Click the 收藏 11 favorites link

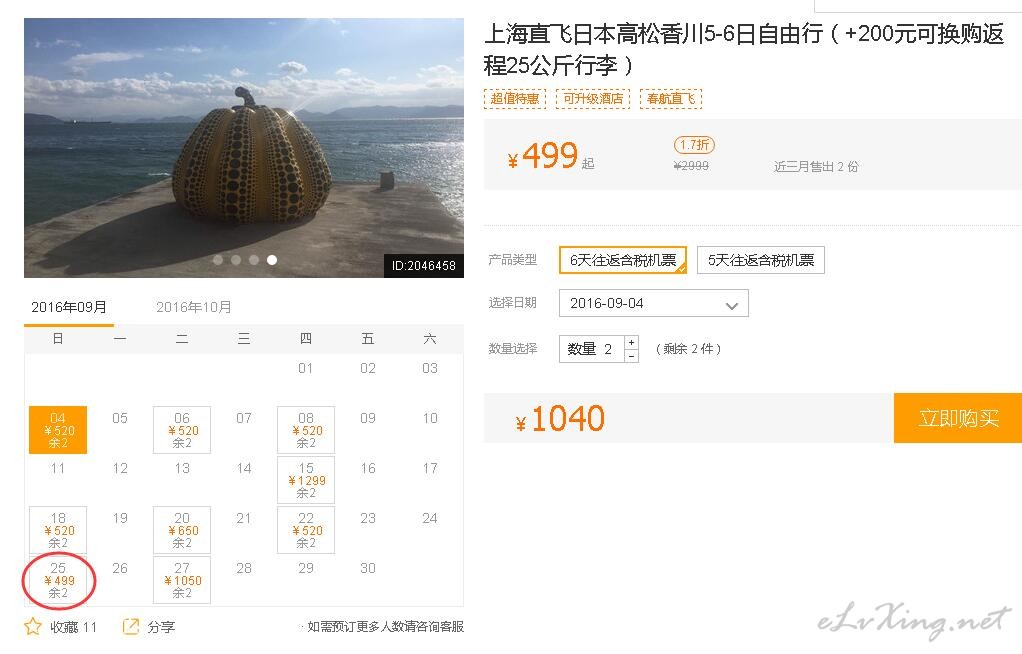coord(74,627)
